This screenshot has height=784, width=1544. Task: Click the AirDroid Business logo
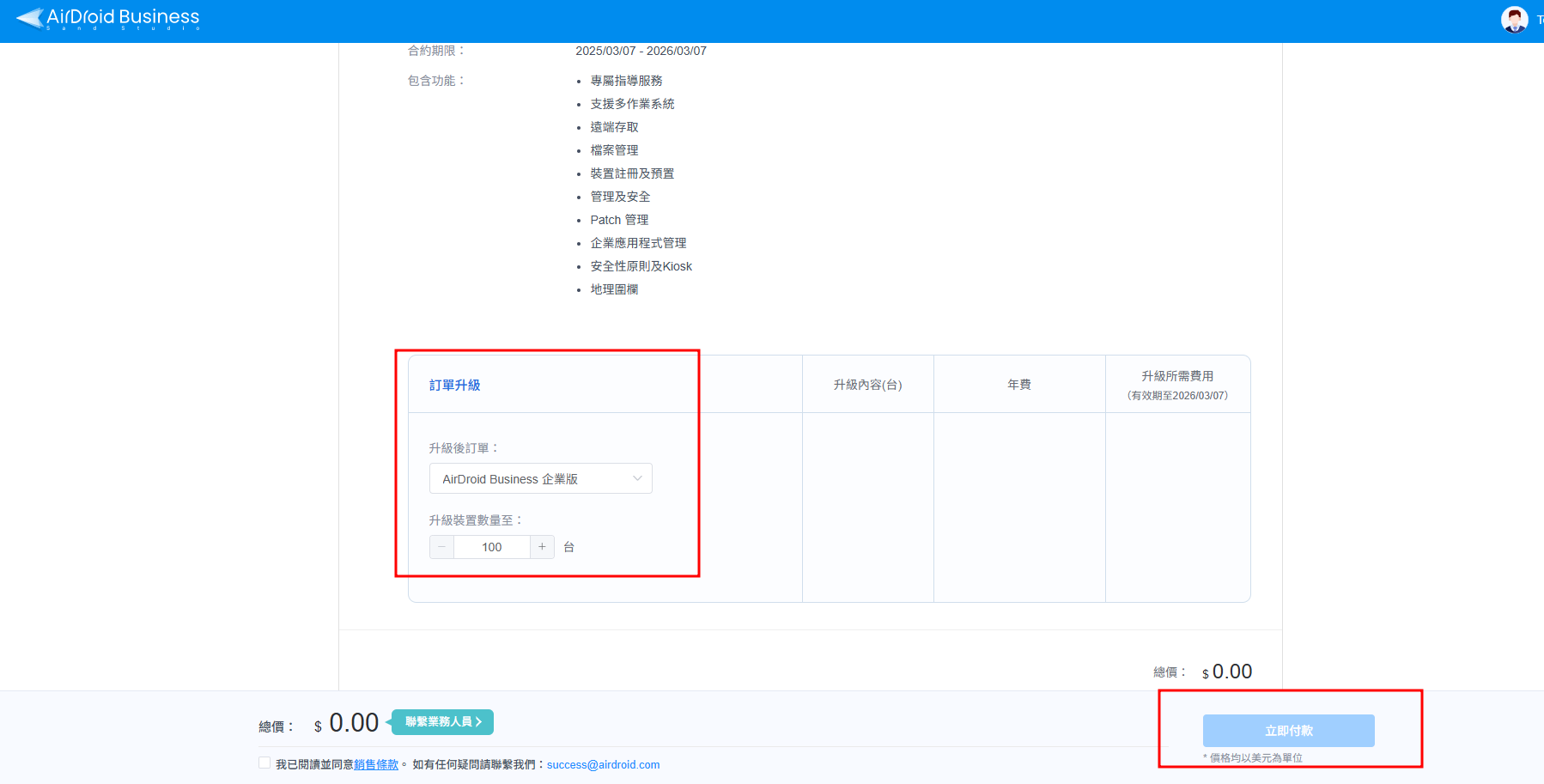click(108, 18)
